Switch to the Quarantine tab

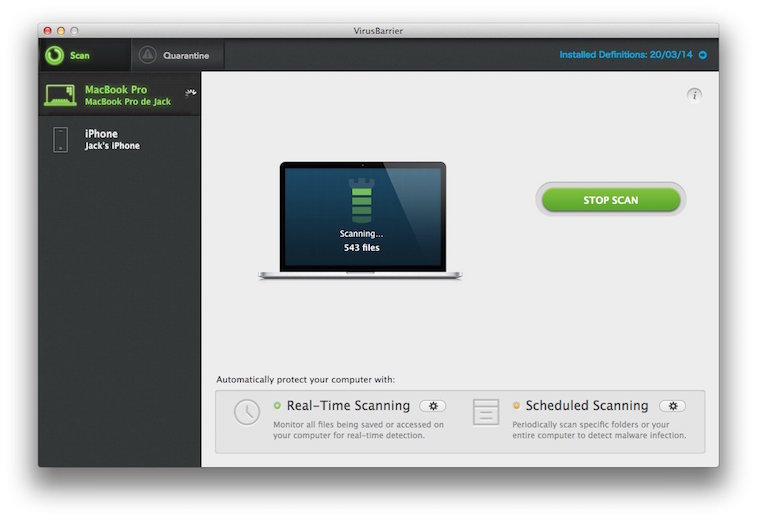pos(185,56)
